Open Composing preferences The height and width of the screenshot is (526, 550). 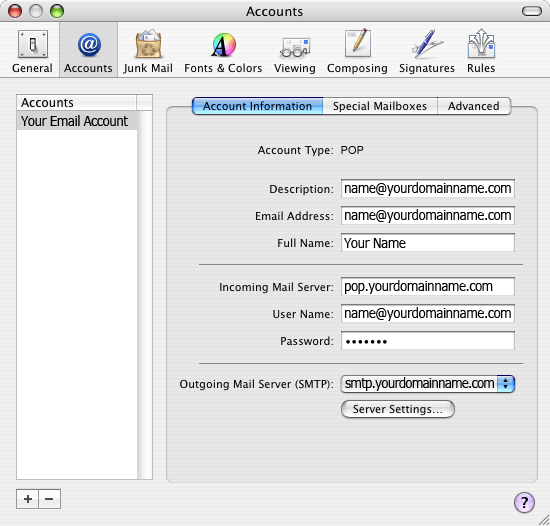(x=357, y=52)
